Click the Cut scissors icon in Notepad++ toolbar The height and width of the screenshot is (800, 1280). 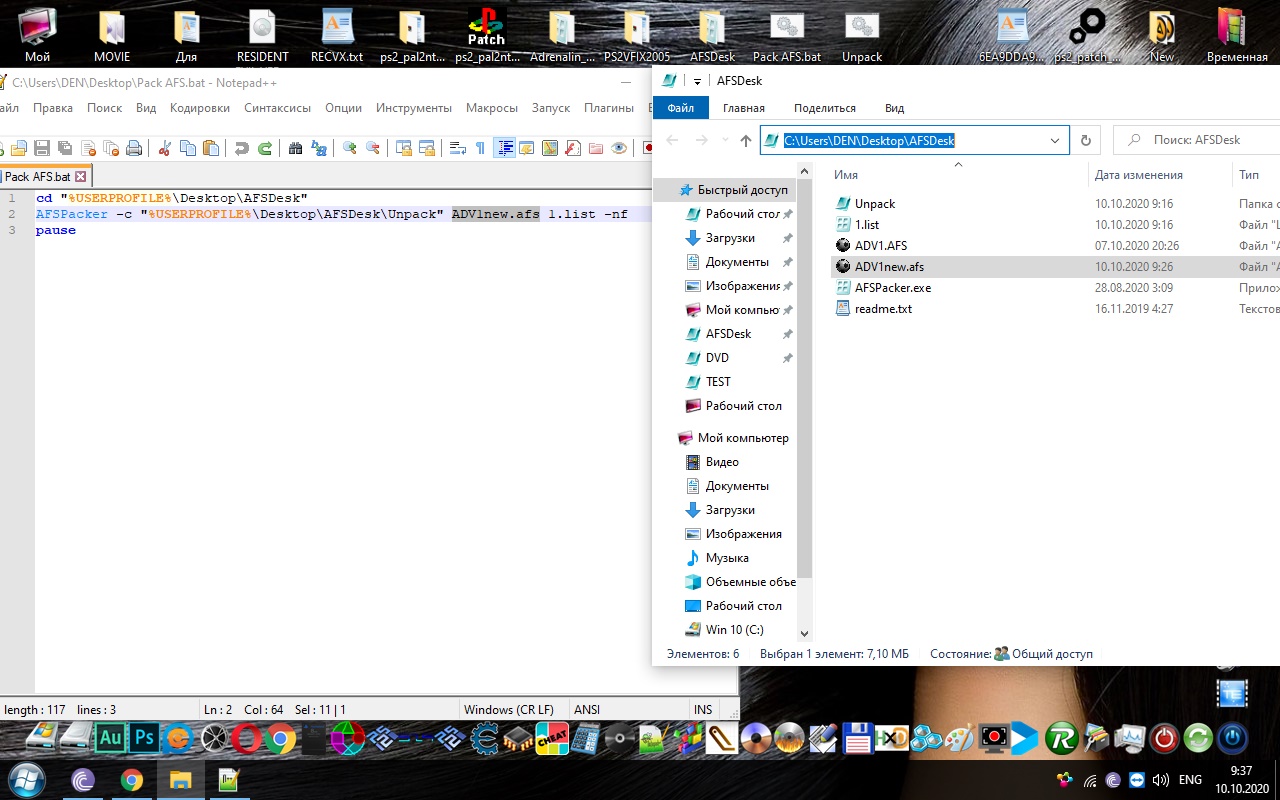click(165, 148)
